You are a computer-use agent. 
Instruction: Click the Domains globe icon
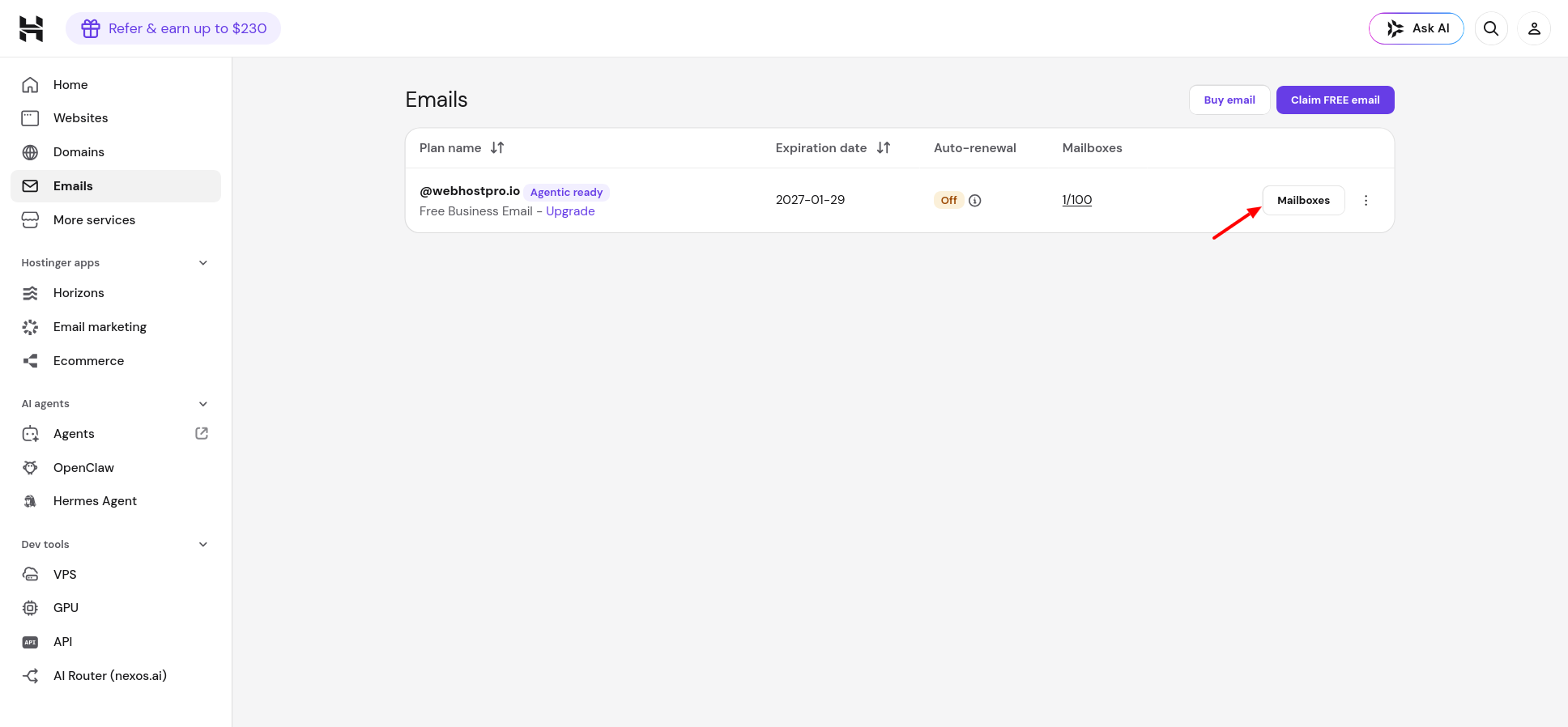30,152
